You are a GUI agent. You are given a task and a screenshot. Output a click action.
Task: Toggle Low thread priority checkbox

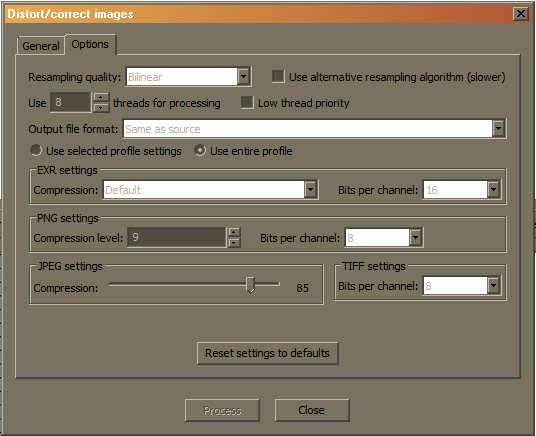(247, 102)
